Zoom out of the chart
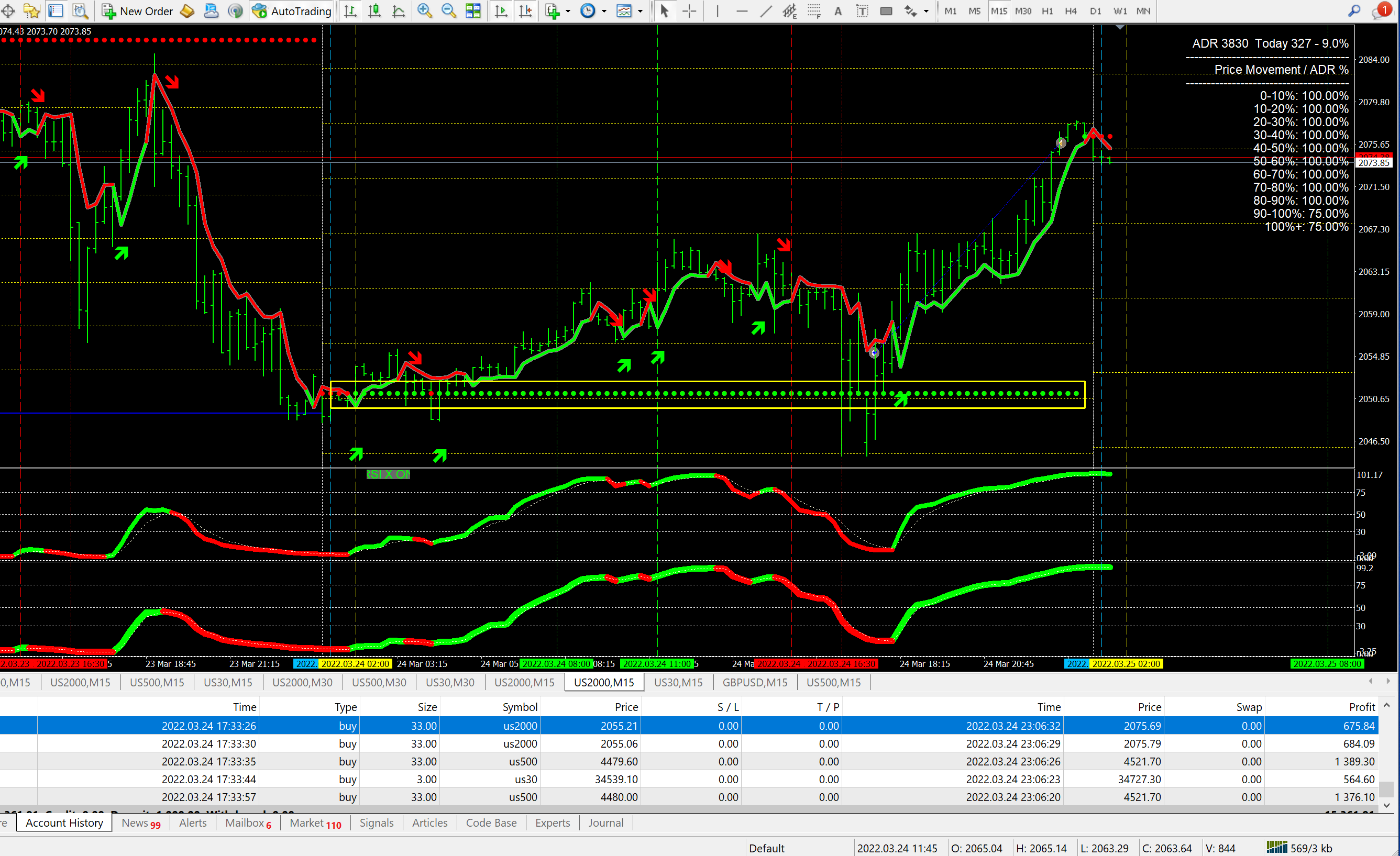The image size is (1400, 856). point(448,11)
